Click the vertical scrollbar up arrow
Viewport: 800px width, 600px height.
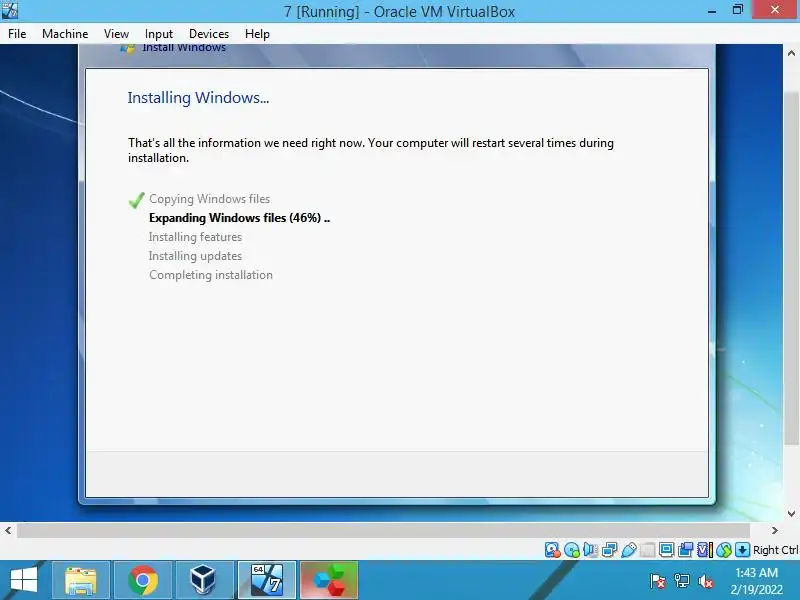(x=791, y=53)
